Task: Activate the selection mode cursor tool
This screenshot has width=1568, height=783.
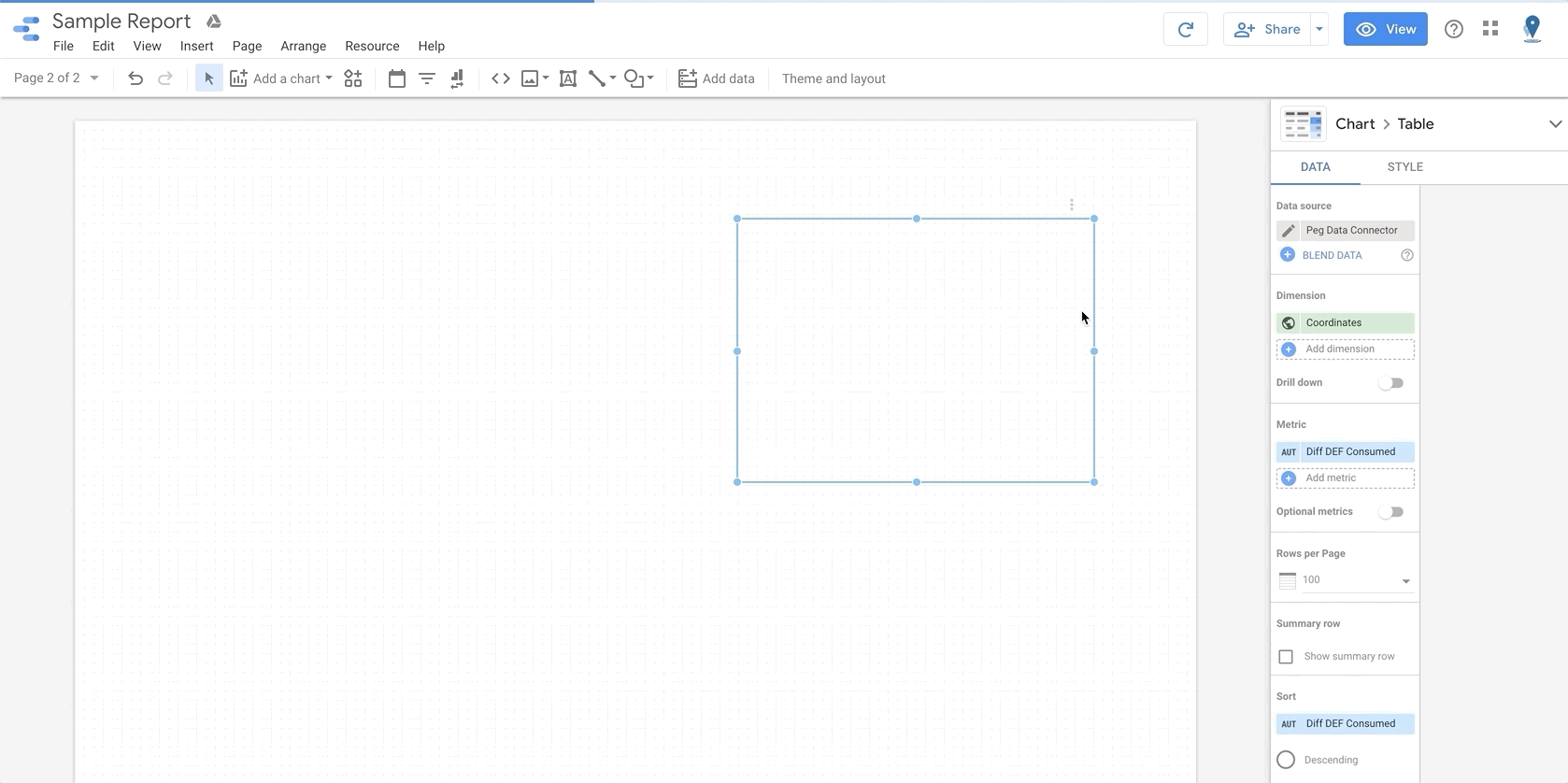Action: [x=209, y=78]
